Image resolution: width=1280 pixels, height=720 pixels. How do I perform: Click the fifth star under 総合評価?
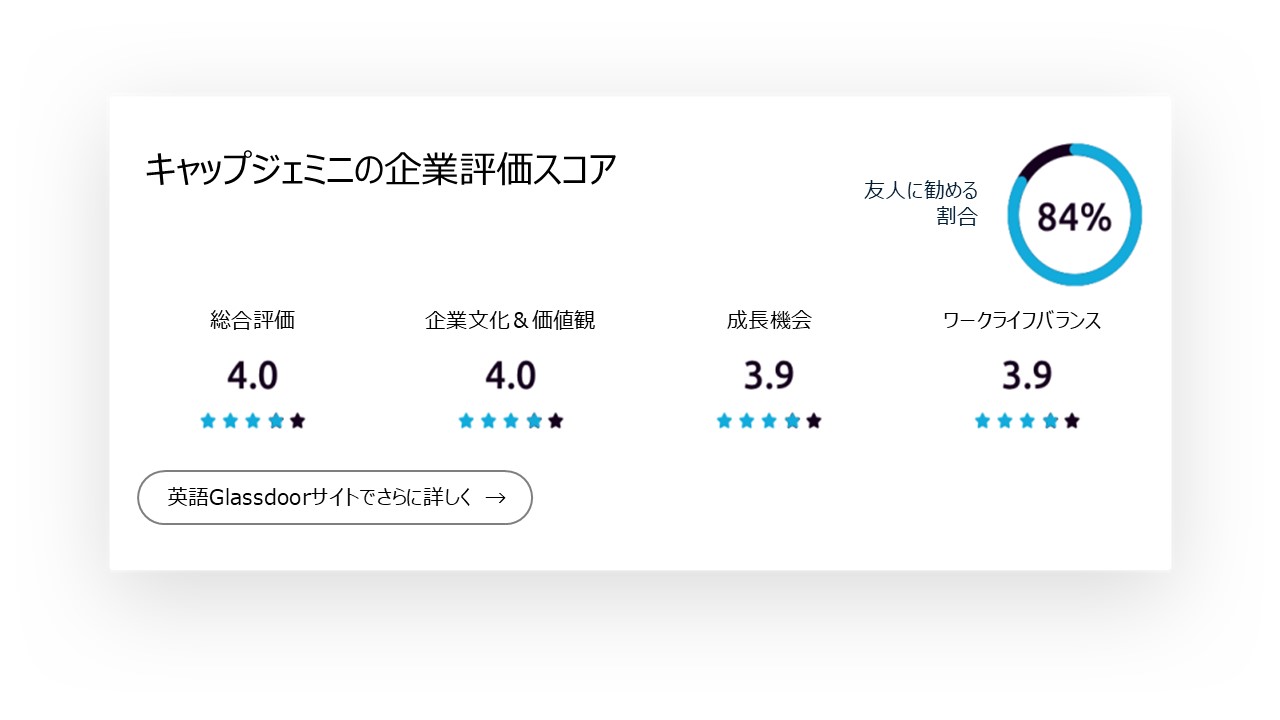point(296,420)
